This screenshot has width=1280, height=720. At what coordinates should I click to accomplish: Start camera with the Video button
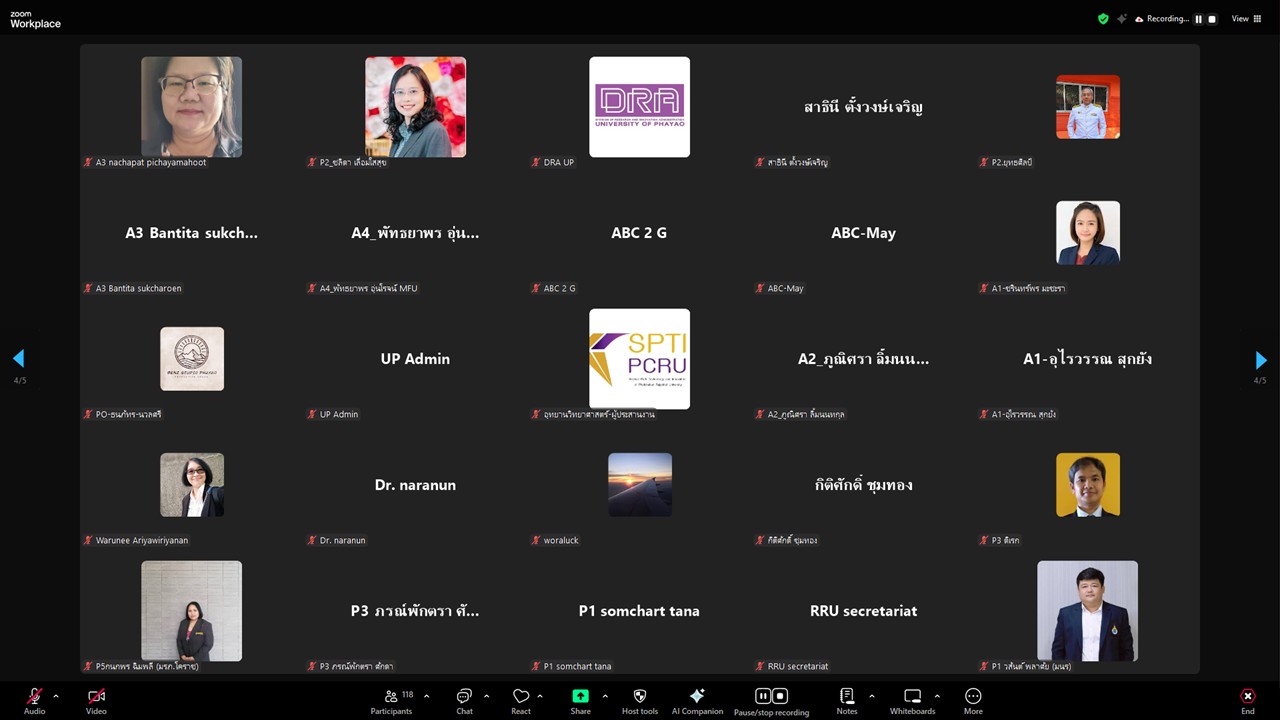[x=96, y=700]
